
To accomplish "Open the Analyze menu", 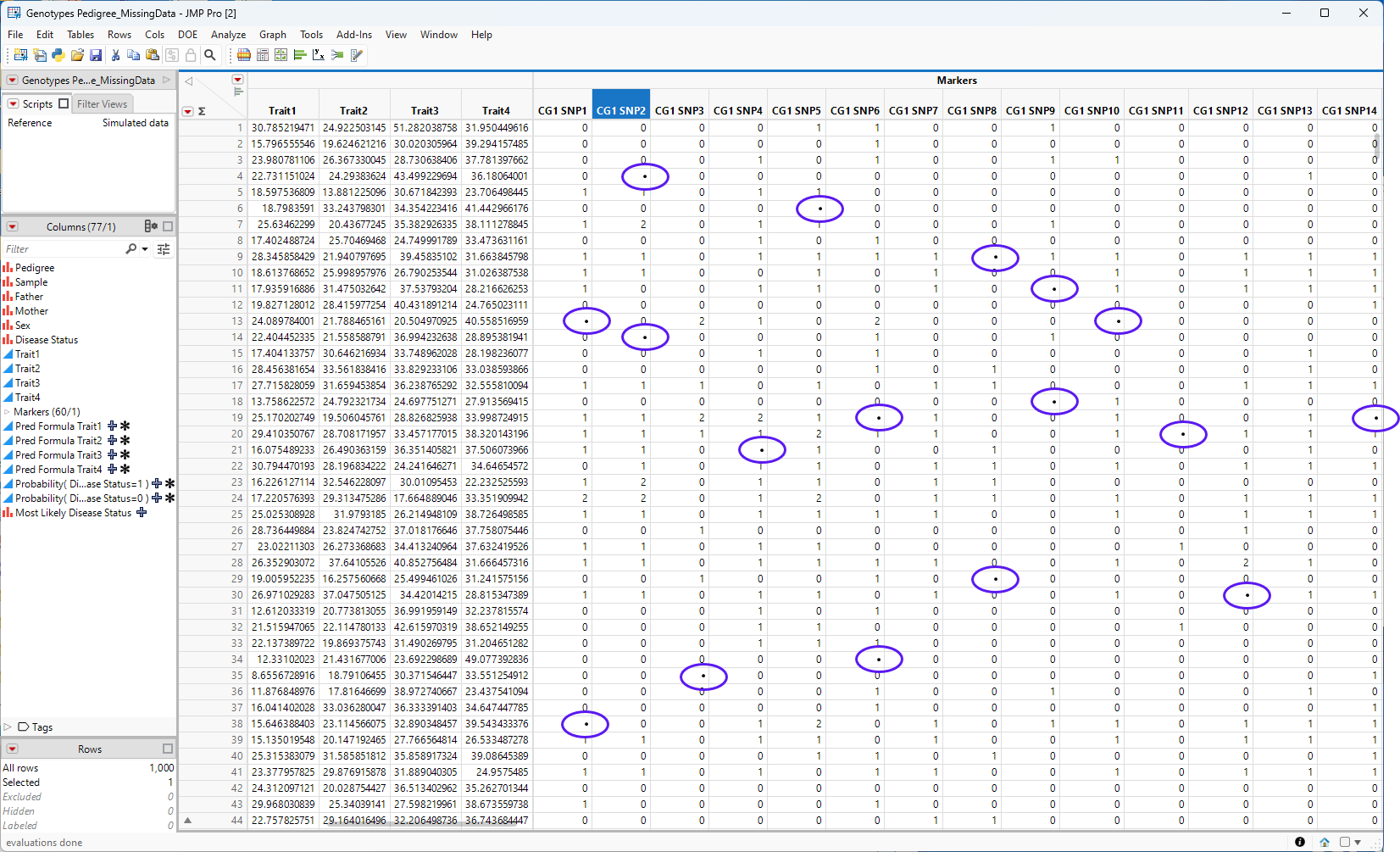I will (x=228, y=35).
